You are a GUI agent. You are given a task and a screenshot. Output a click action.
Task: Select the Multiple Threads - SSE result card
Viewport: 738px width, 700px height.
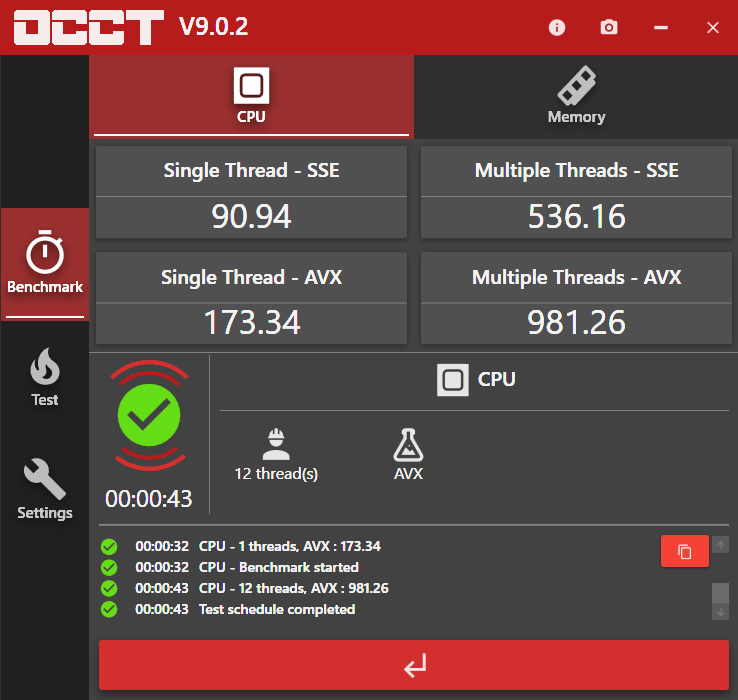coord(576,192)
